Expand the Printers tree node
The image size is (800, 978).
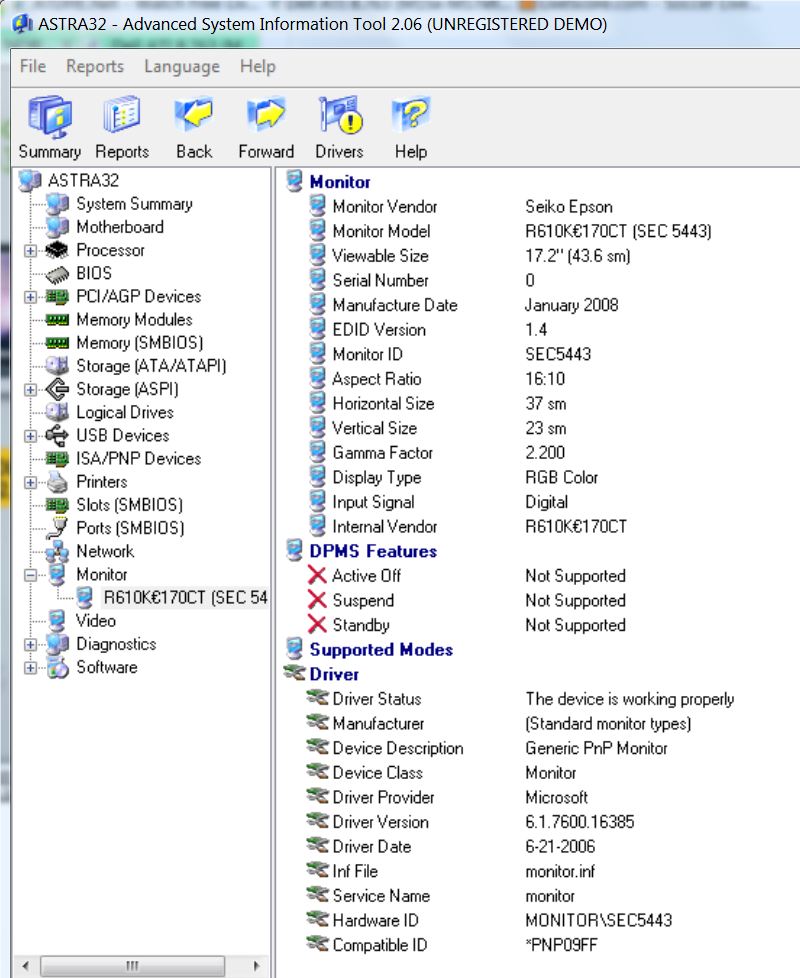click(x=30, y=482)
